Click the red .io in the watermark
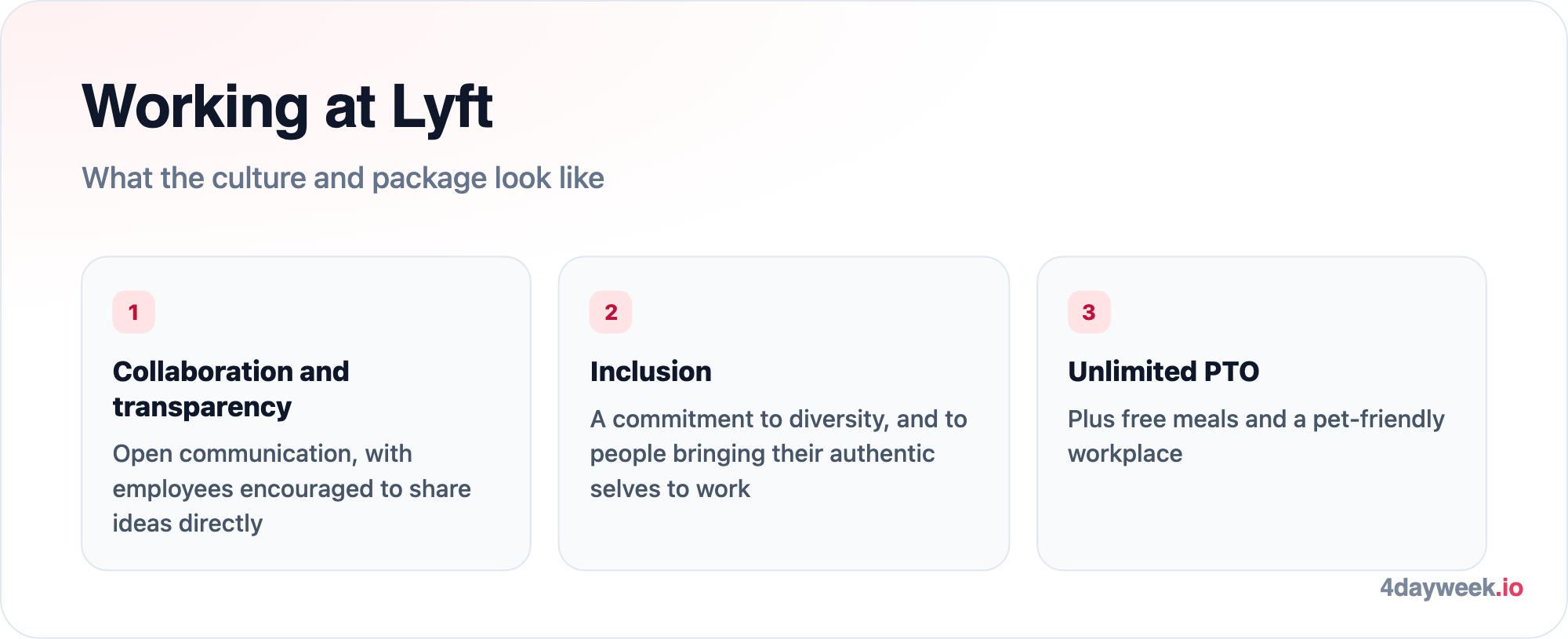This screenshot has height=639, width=1568. point(1509,587)
